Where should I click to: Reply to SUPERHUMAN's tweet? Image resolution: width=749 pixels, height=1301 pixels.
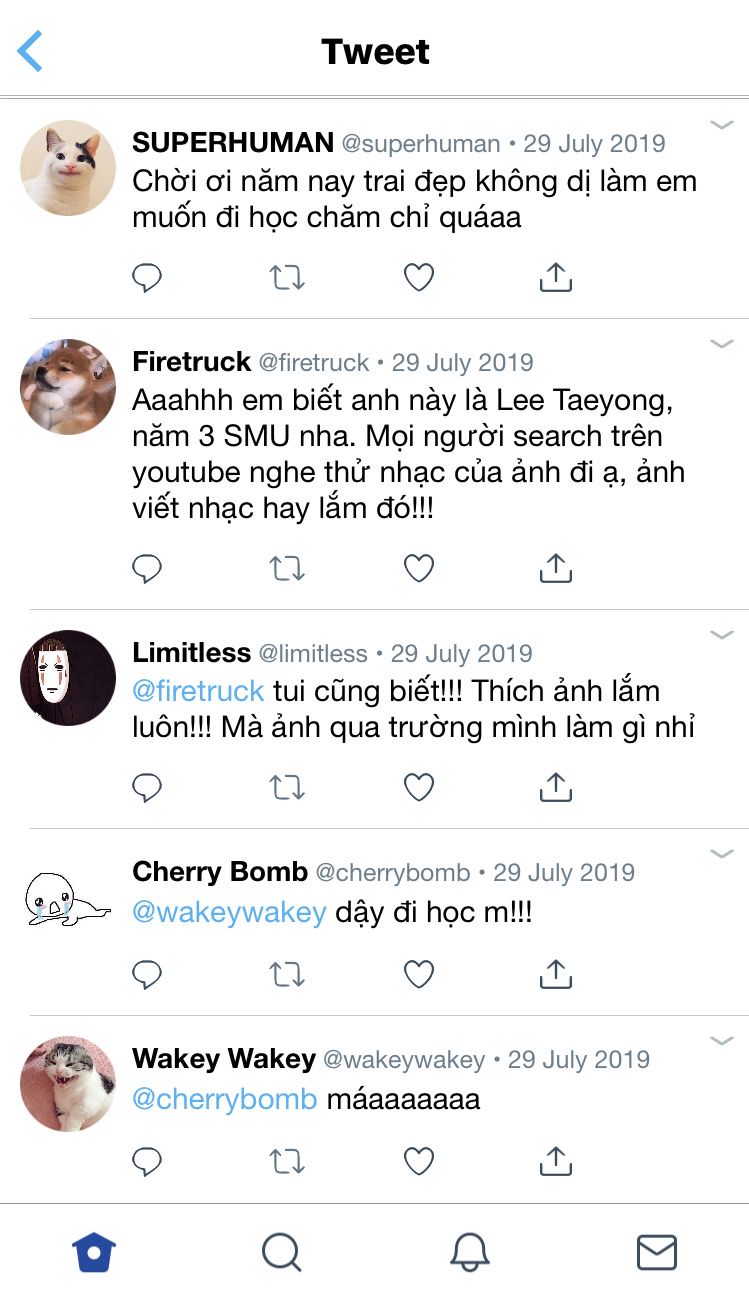(147, 277)
